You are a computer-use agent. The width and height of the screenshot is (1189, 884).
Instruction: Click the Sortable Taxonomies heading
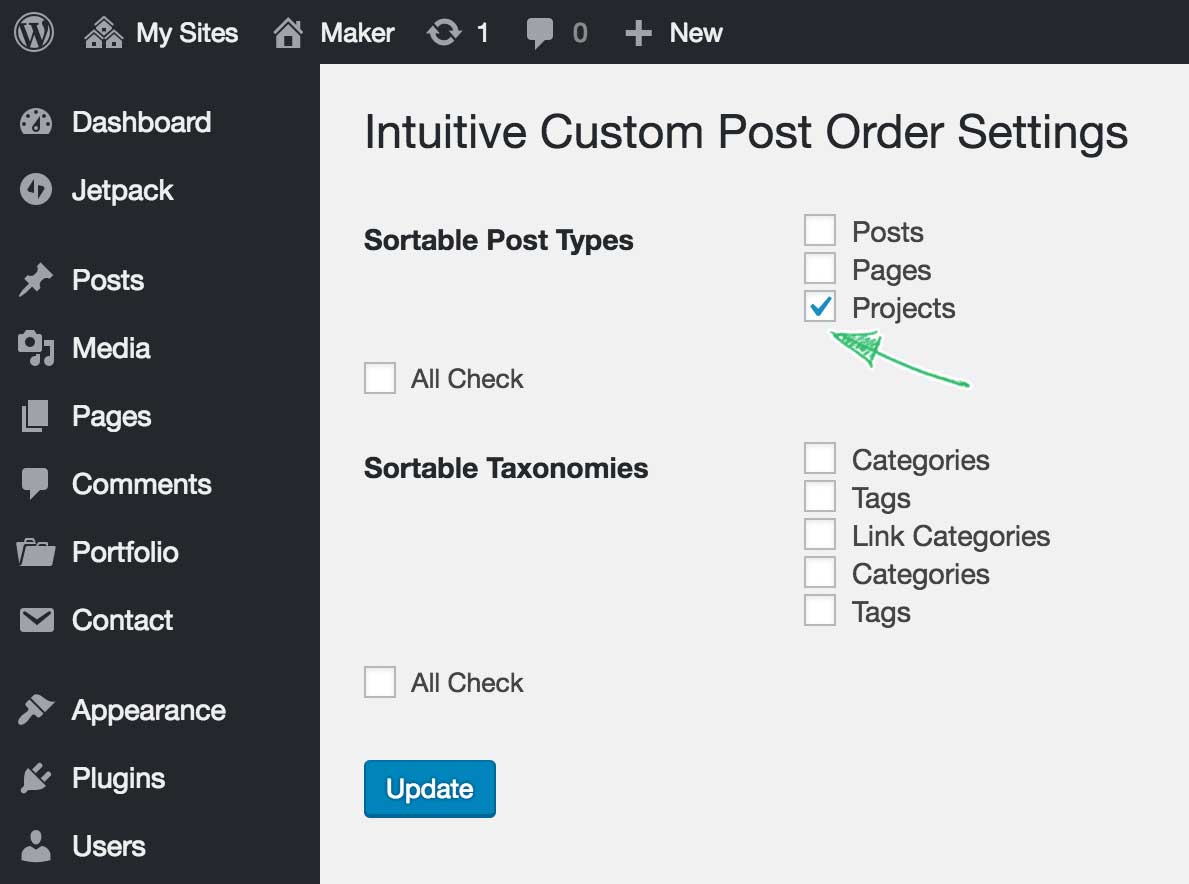click(506, 468)
